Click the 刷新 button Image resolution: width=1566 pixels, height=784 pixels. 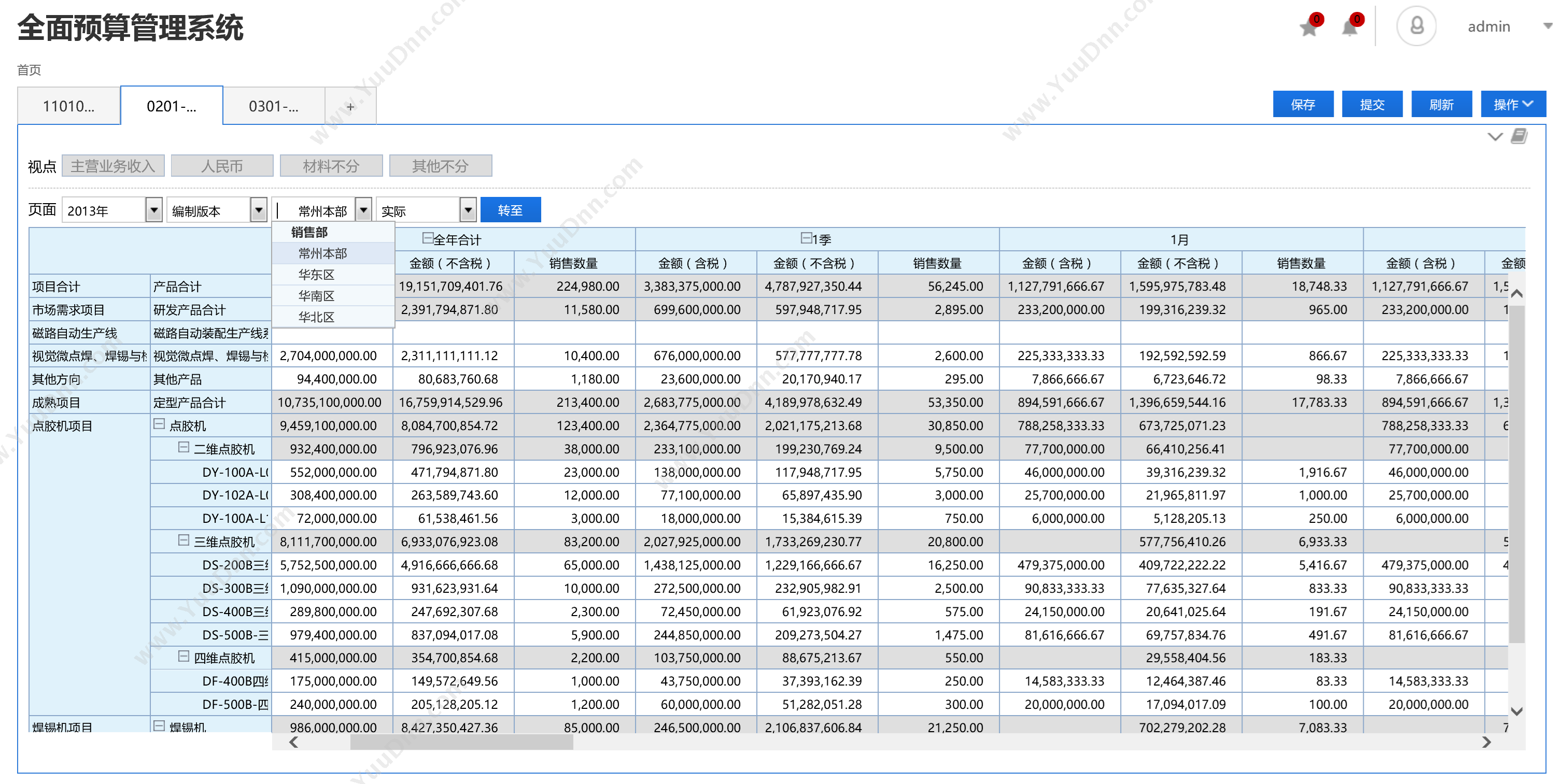coord(1442,105)
